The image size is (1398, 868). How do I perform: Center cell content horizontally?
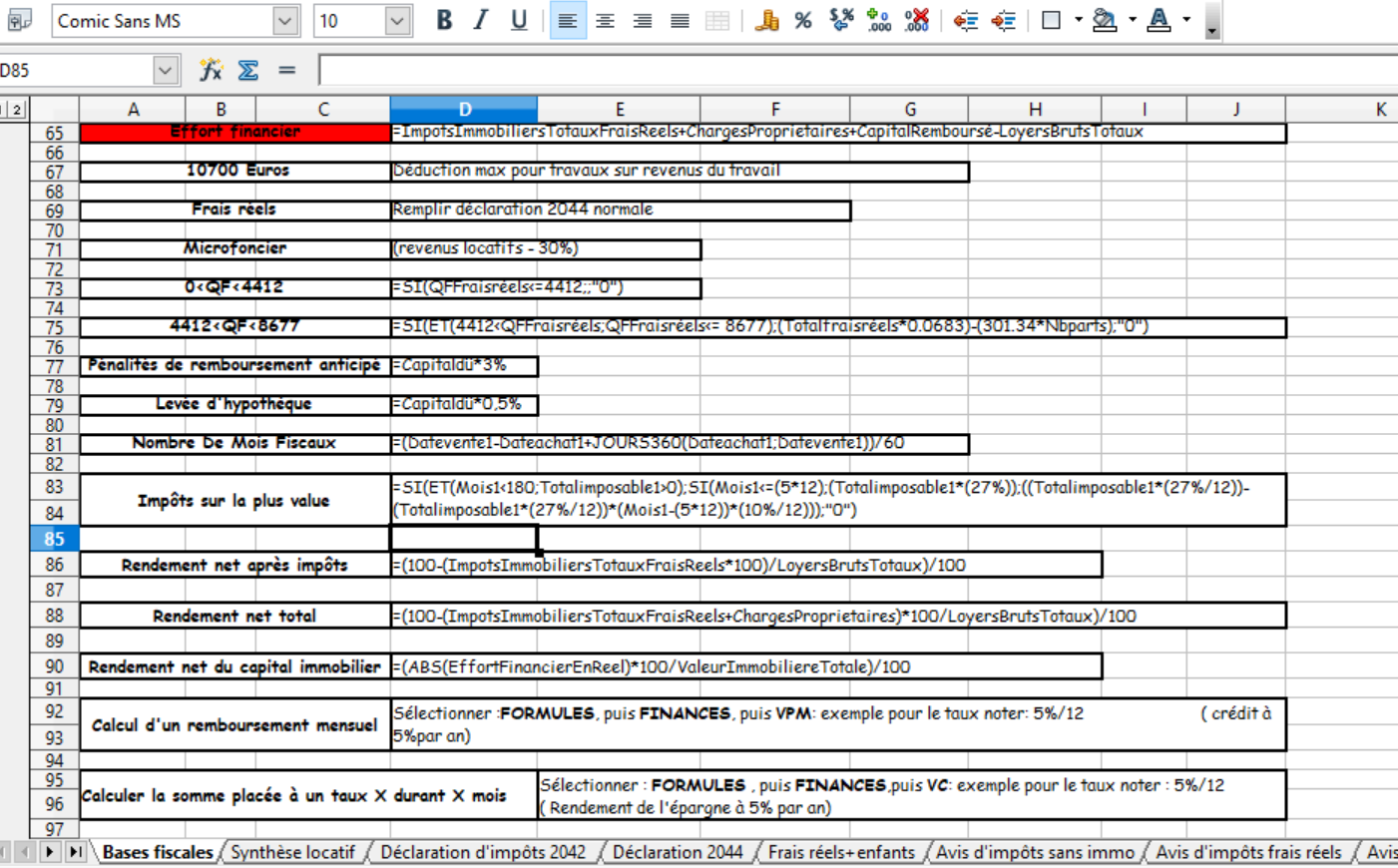point(605,20)
